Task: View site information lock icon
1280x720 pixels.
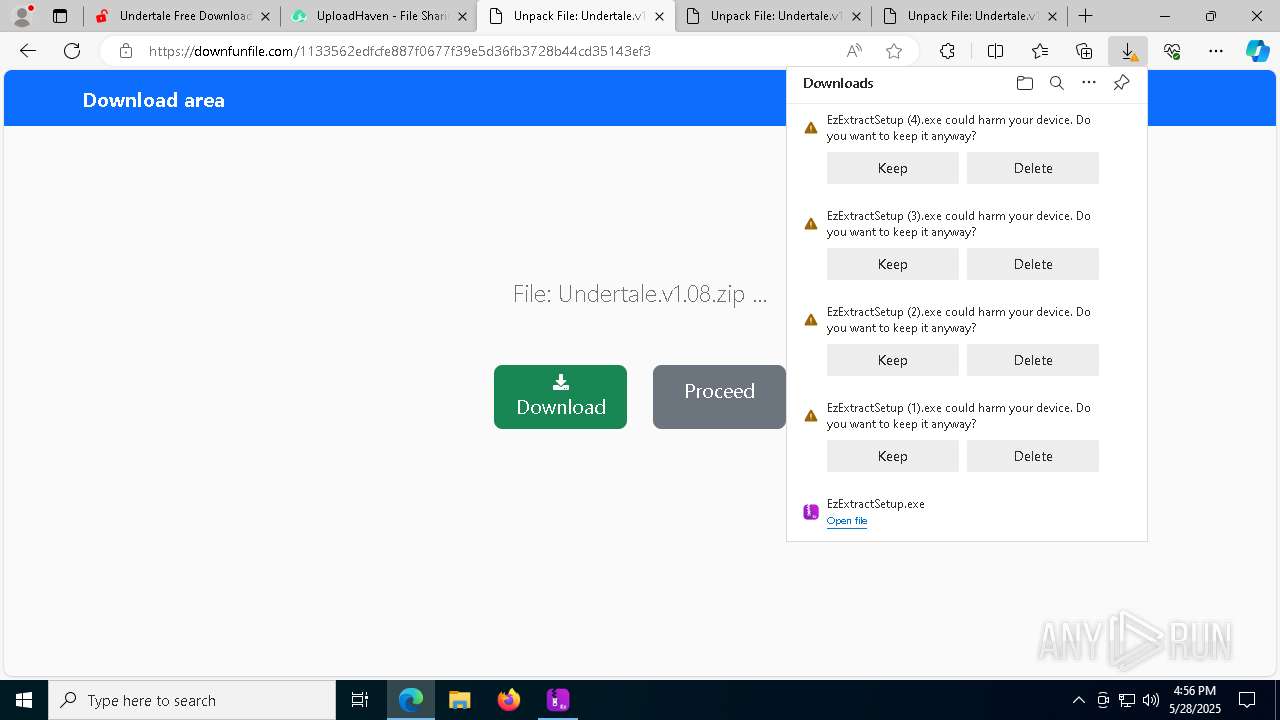Action: coord(126,51)
